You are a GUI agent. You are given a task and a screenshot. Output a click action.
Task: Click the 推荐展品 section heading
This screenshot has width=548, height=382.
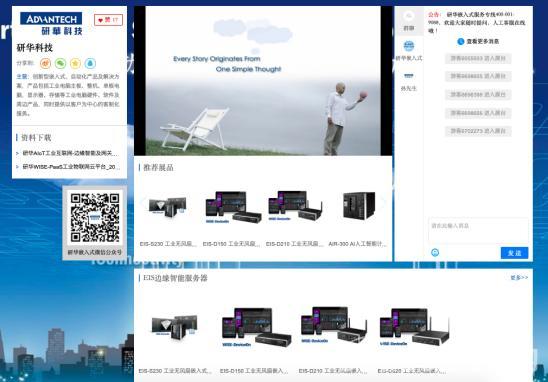(158, 167)
